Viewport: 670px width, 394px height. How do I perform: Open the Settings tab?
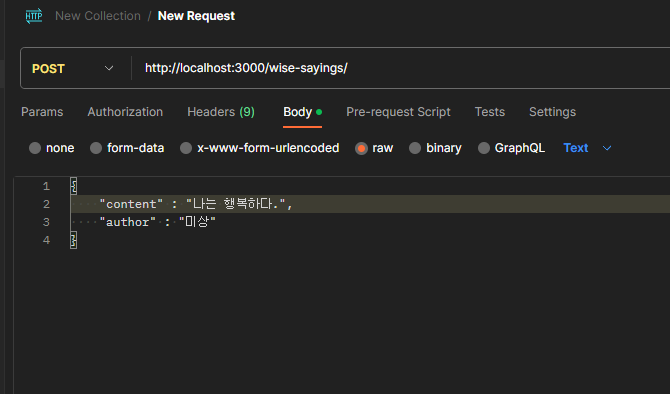pyautogui.click(x=552, y=112)
